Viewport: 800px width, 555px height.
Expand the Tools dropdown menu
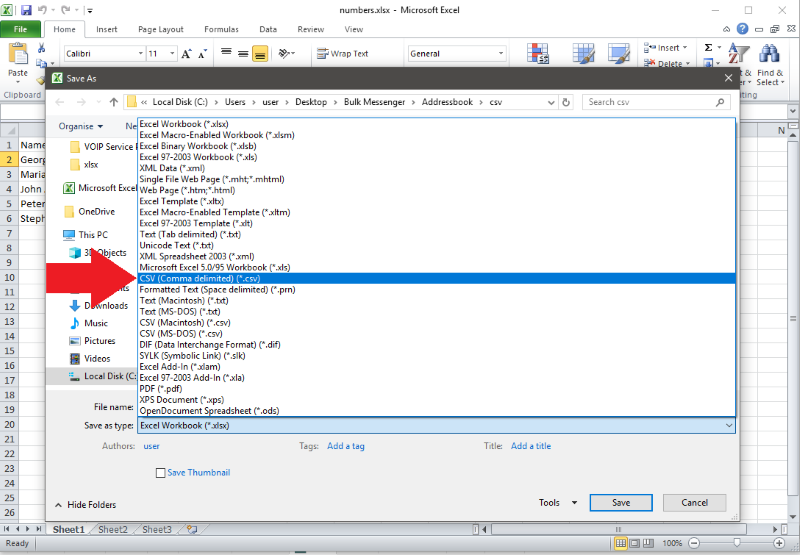click(558, 503)
